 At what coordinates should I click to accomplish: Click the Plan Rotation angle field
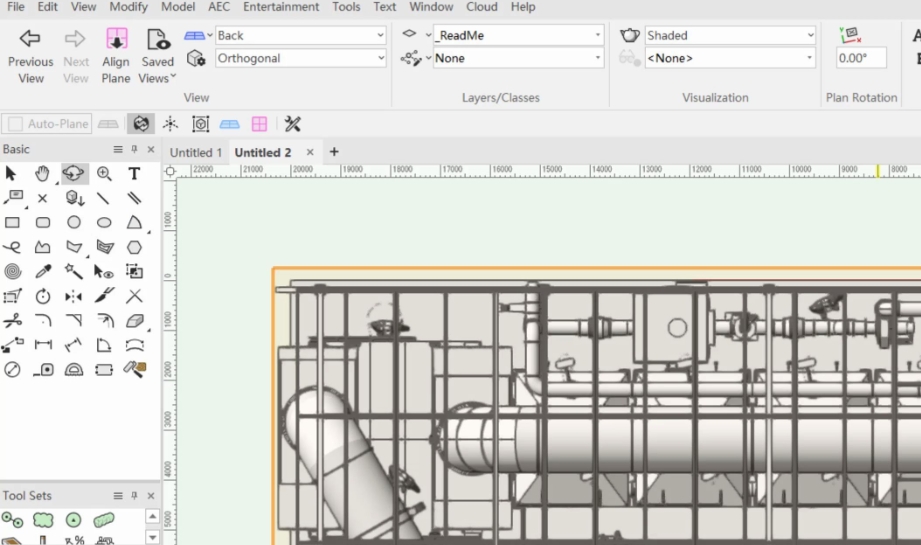861,58
